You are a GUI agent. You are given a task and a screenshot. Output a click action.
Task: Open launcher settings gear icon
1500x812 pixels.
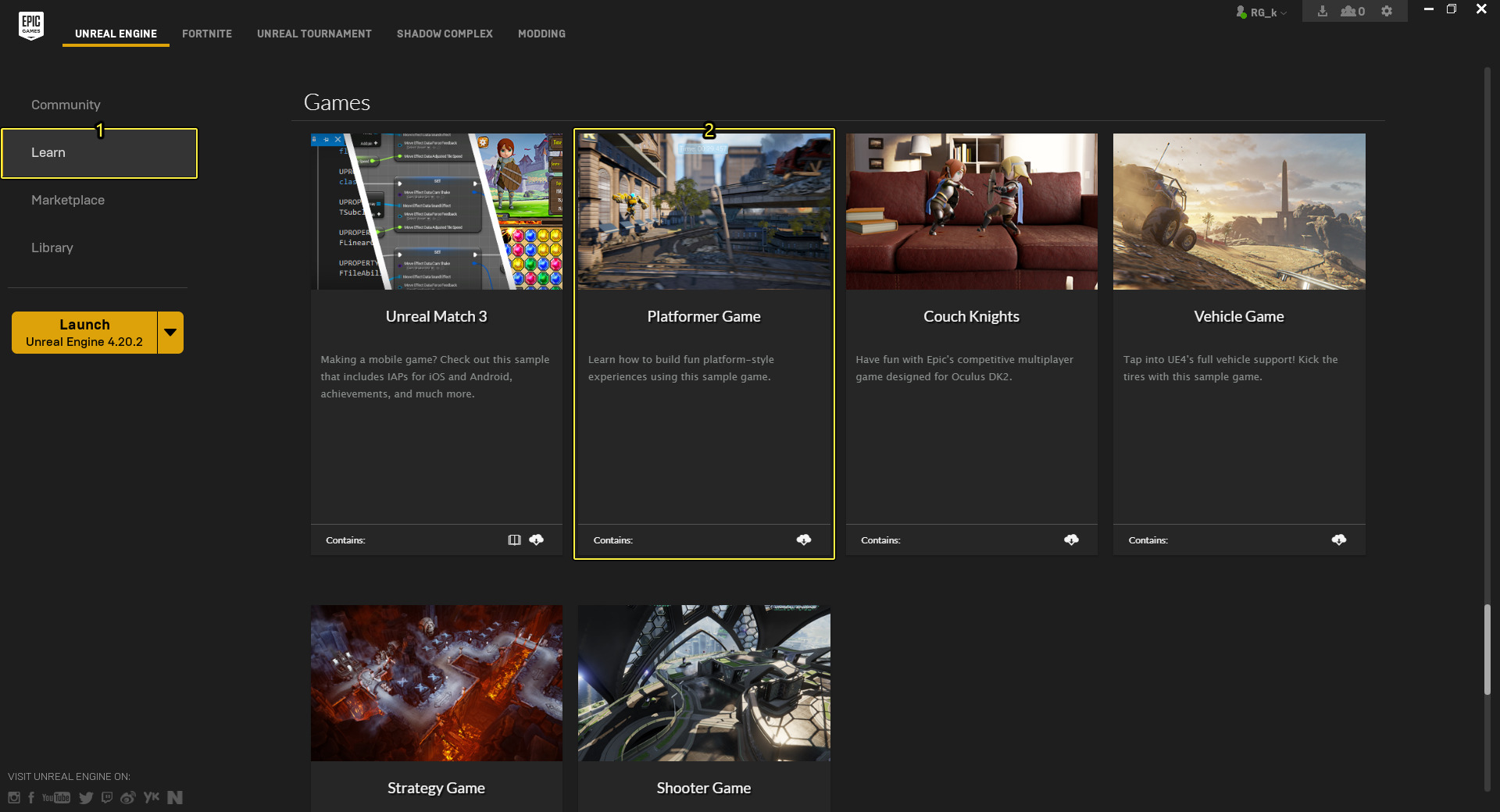coord(1387,12)
